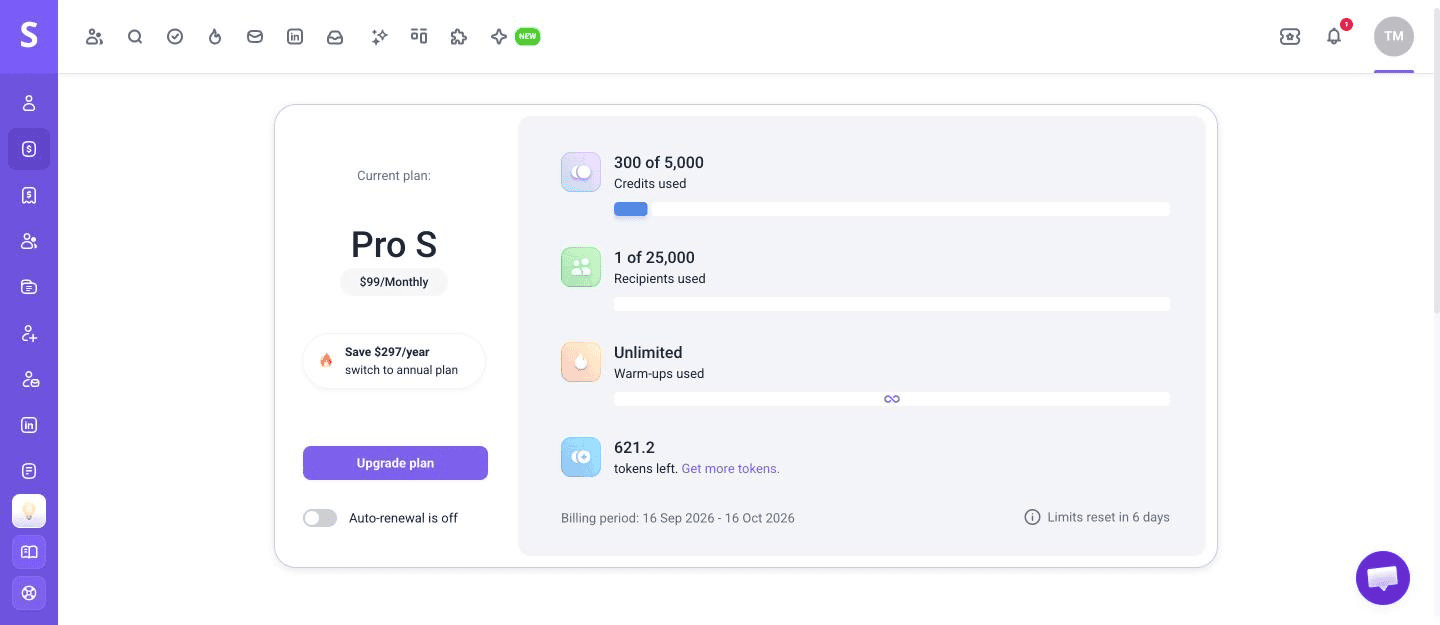Click the Limits reset in 6 days text

point(1108,517)
